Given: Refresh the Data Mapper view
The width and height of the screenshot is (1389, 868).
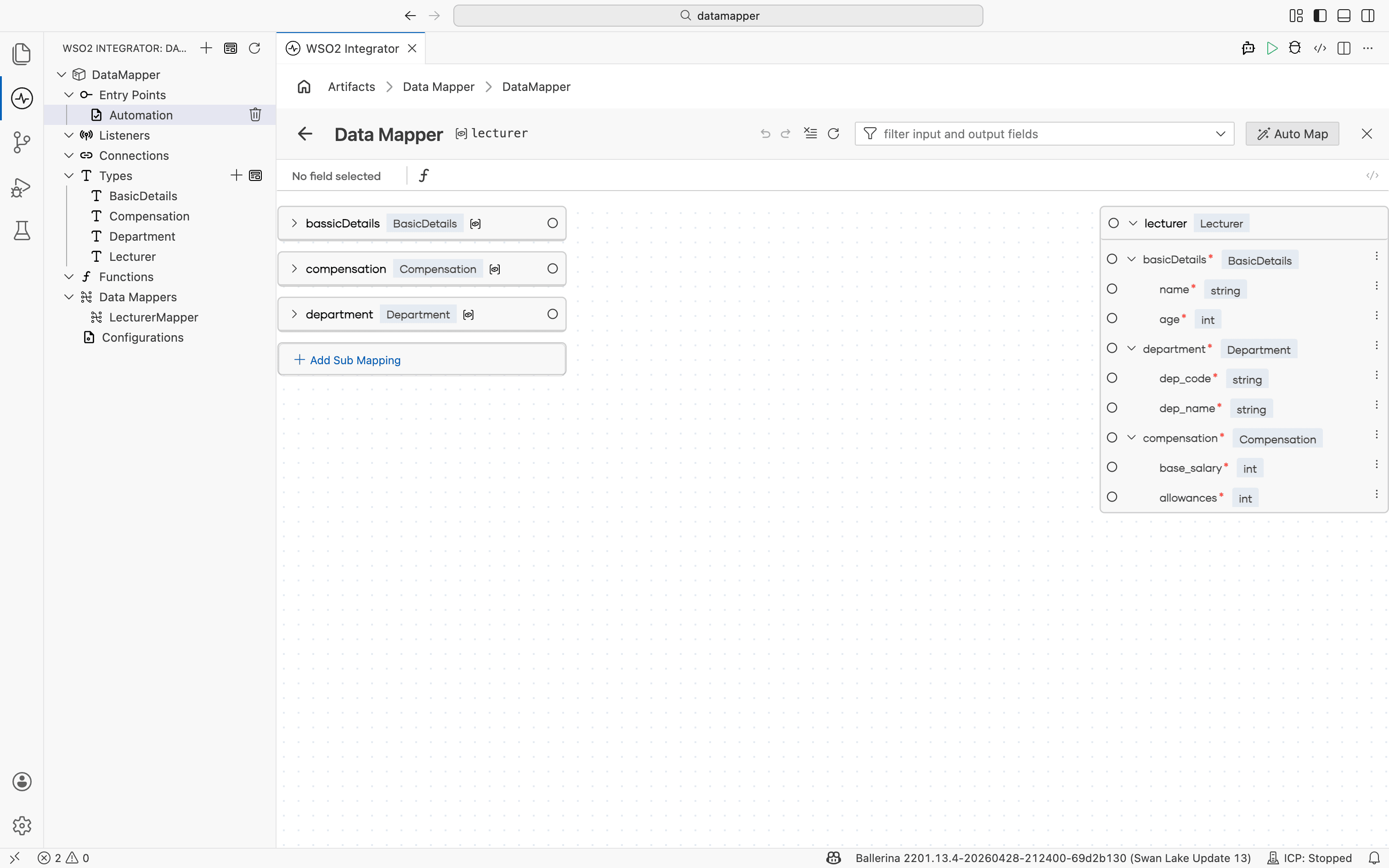Looking at the screenshot, I should click(x=833, y=134).
